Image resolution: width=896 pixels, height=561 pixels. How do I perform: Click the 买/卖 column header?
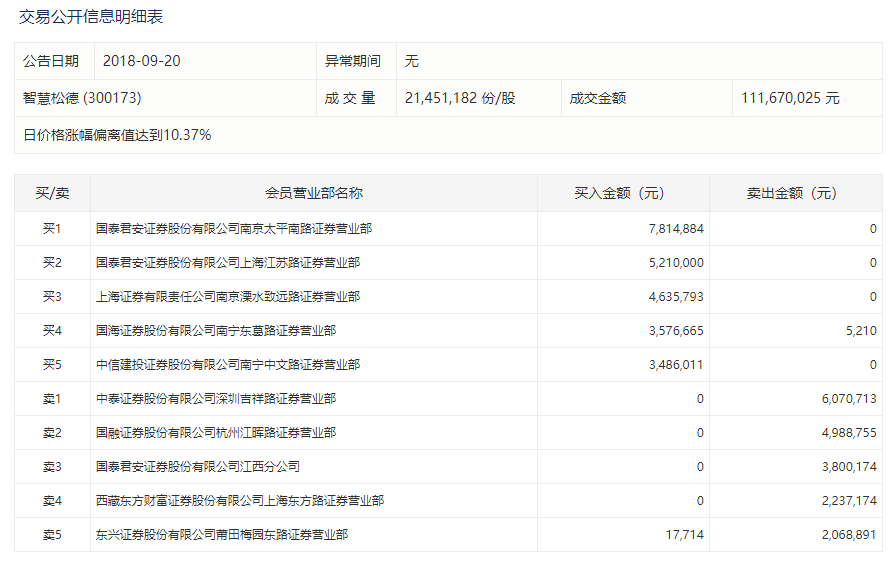click(52, 193)
